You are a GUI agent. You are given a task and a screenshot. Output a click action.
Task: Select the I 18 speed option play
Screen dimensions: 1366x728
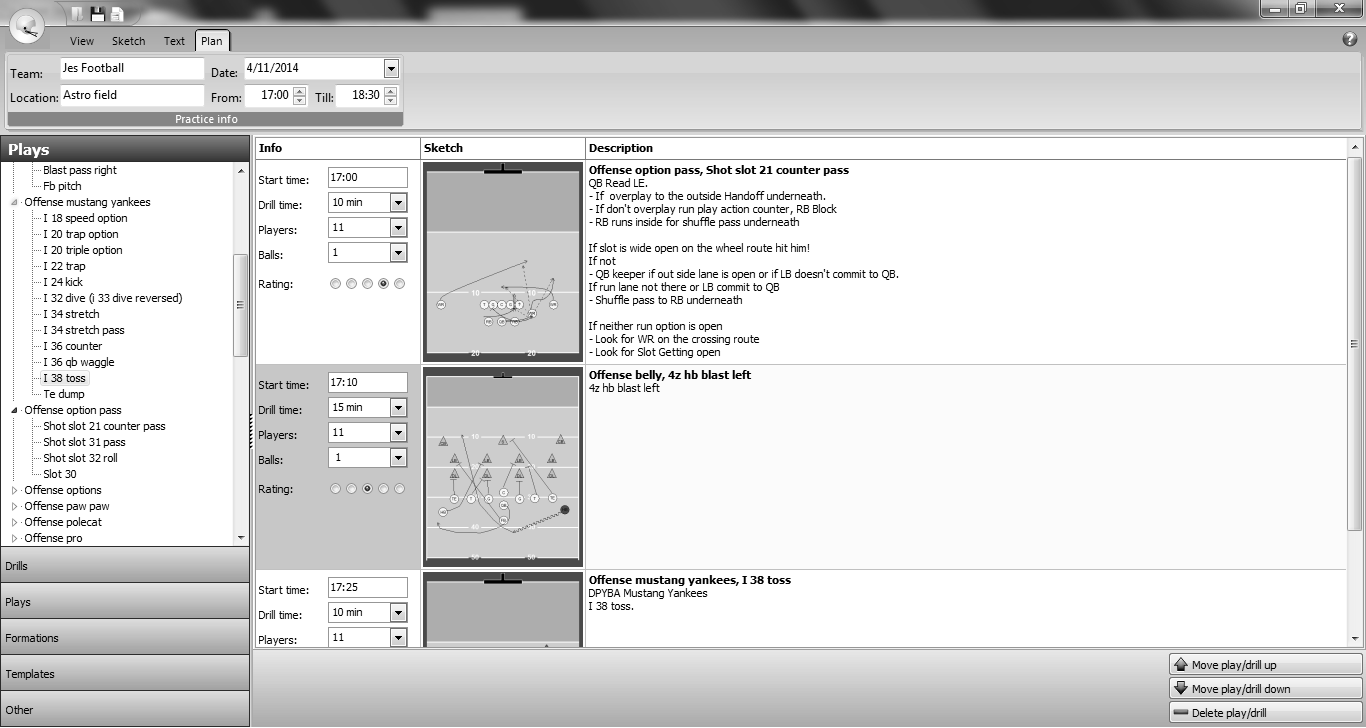point(85,218)
